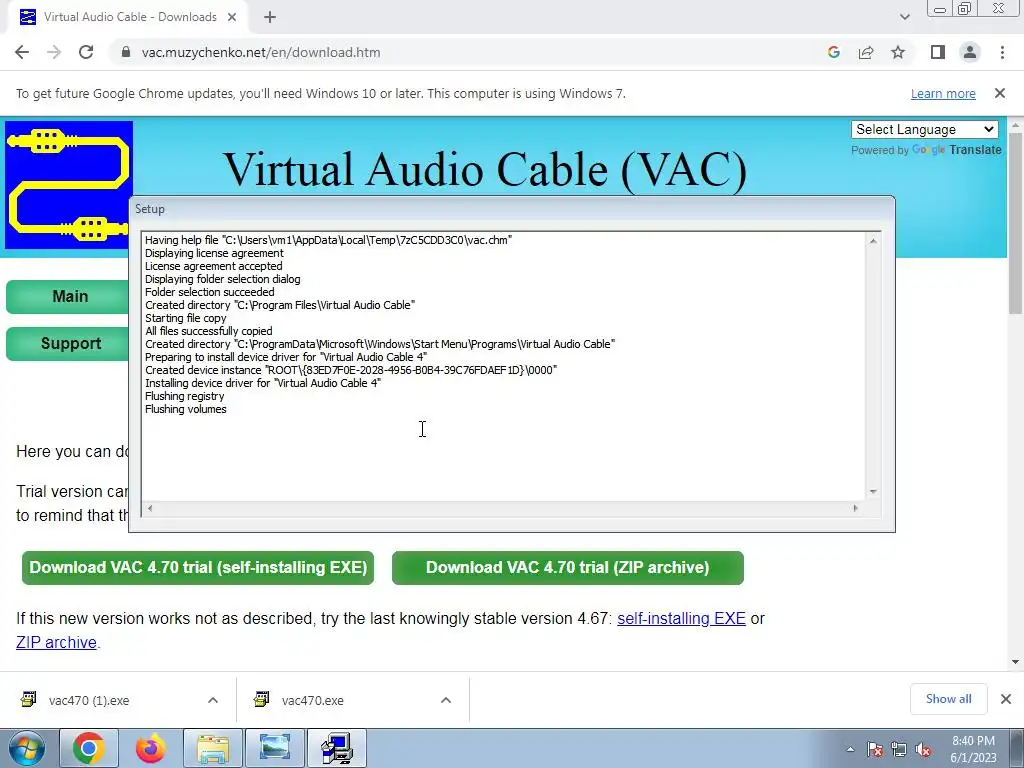Screen dimensions: 1024x768
Task: Bookmark this page with the star icon
Action: 898,52
